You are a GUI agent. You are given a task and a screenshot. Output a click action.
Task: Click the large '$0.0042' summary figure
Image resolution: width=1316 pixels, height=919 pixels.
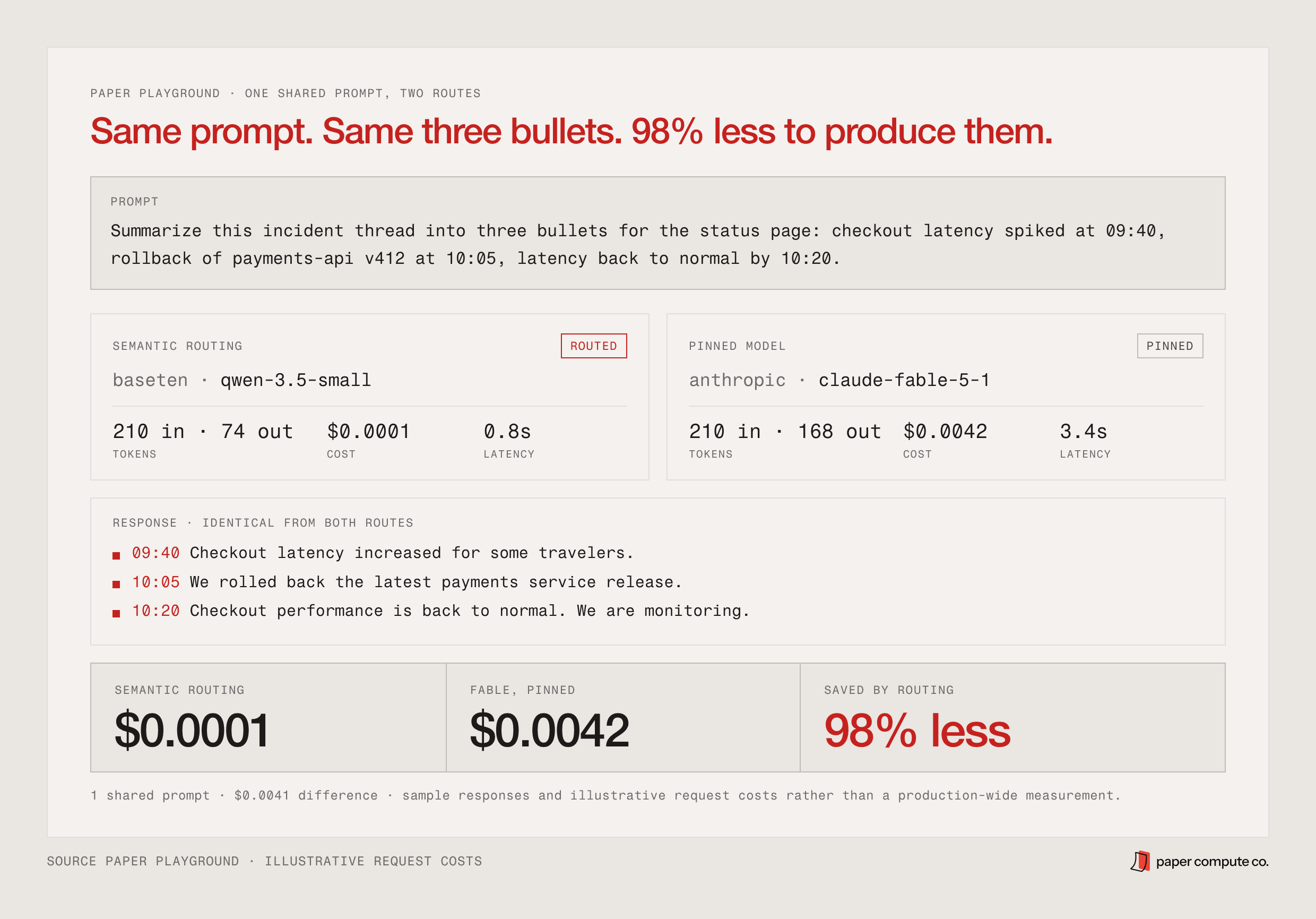point(549,730)
